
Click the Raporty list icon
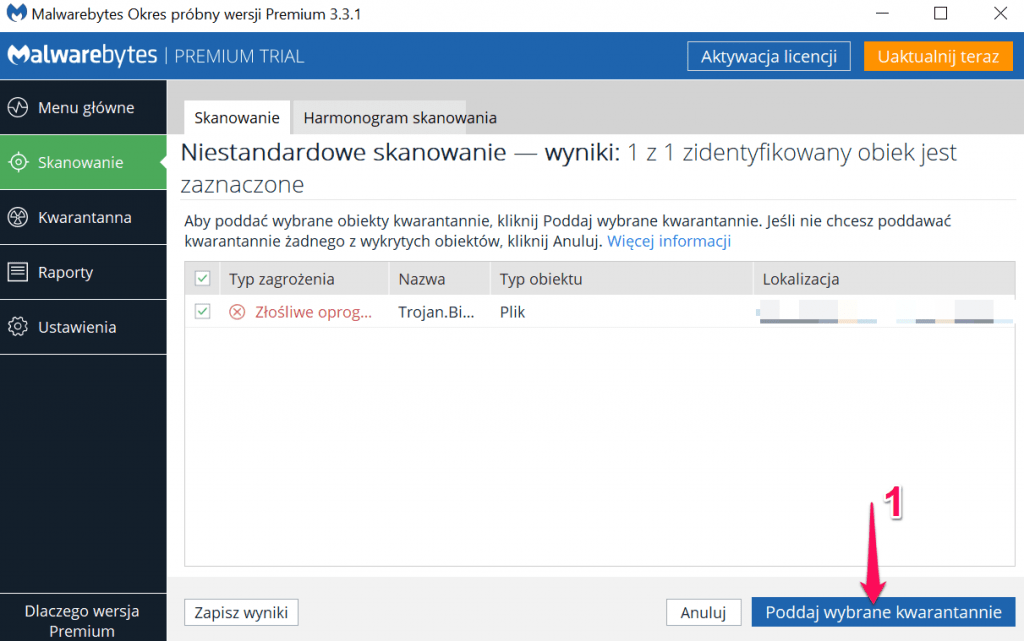click(x=18, y=272)
